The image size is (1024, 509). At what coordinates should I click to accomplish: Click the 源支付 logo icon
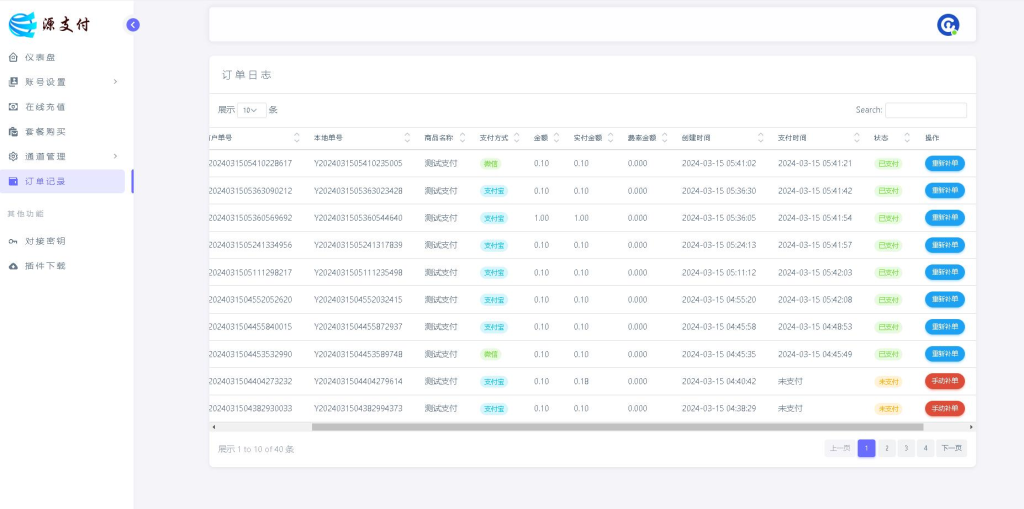click(22, 25)
